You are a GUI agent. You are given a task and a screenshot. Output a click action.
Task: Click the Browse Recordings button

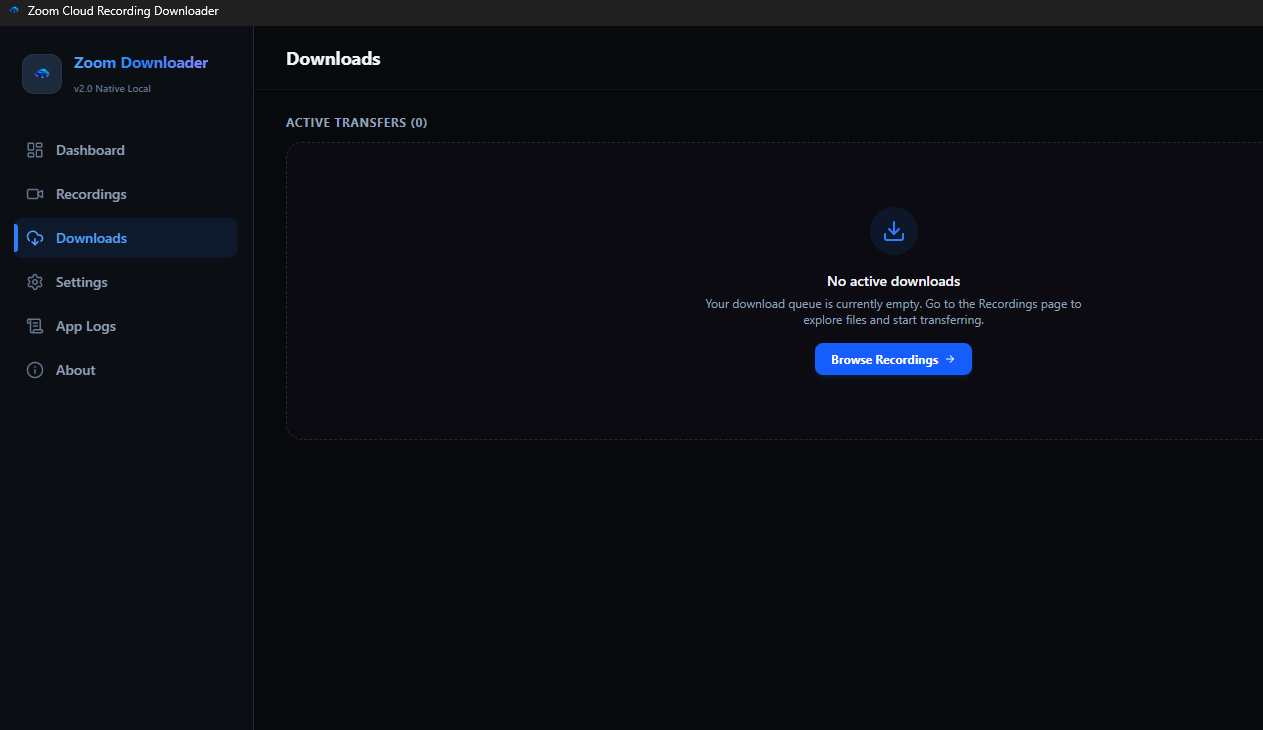(893, 359)
